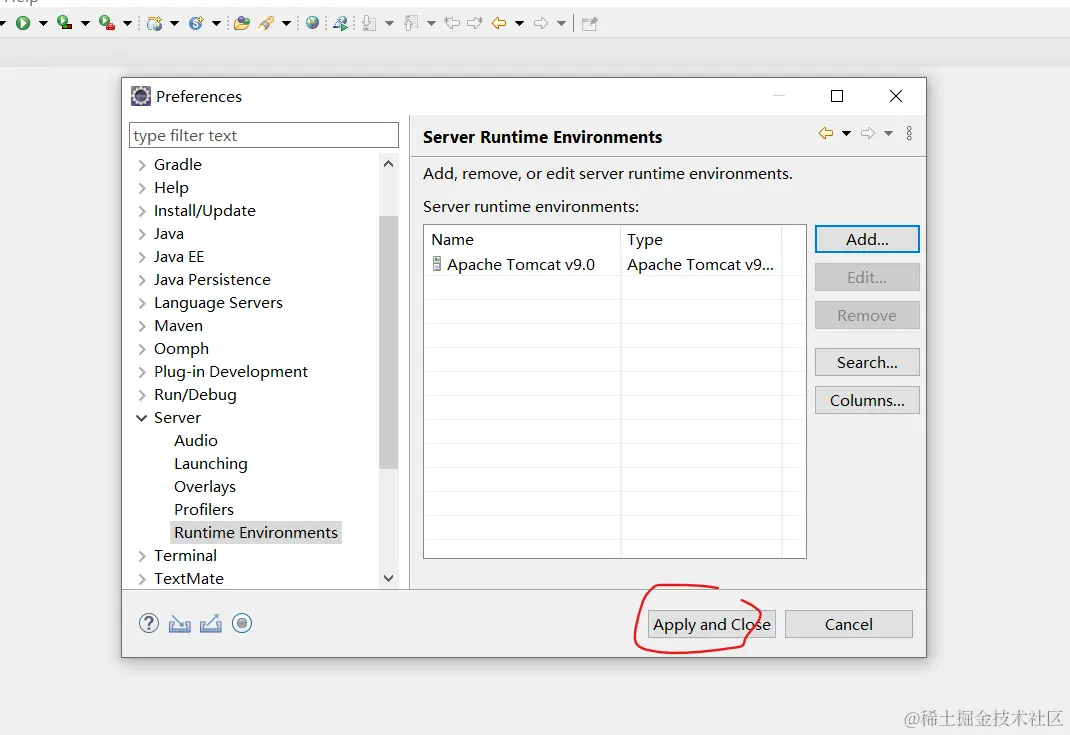Open main toolbar Back history dropdown

[x=519, y=23]
